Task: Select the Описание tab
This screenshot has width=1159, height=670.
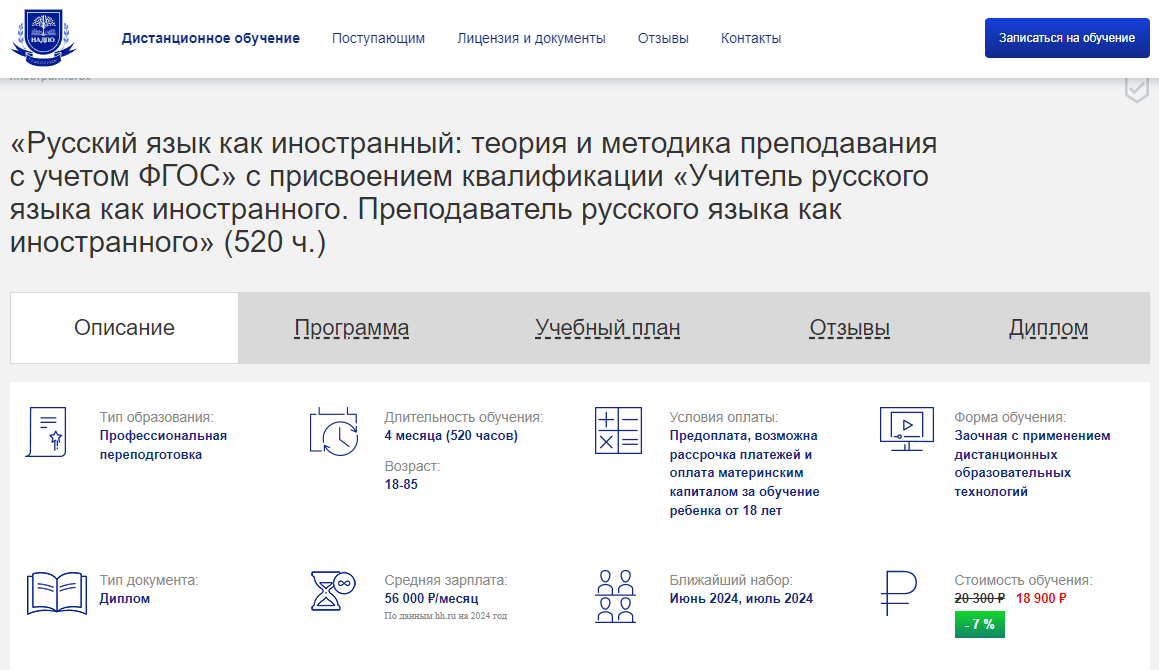Action: point(124,328)
